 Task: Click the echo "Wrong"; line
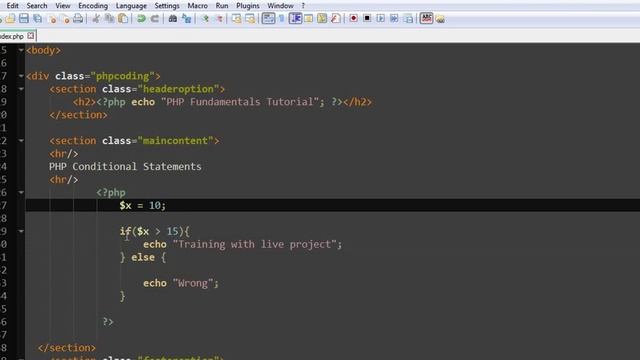pos(181,283)
